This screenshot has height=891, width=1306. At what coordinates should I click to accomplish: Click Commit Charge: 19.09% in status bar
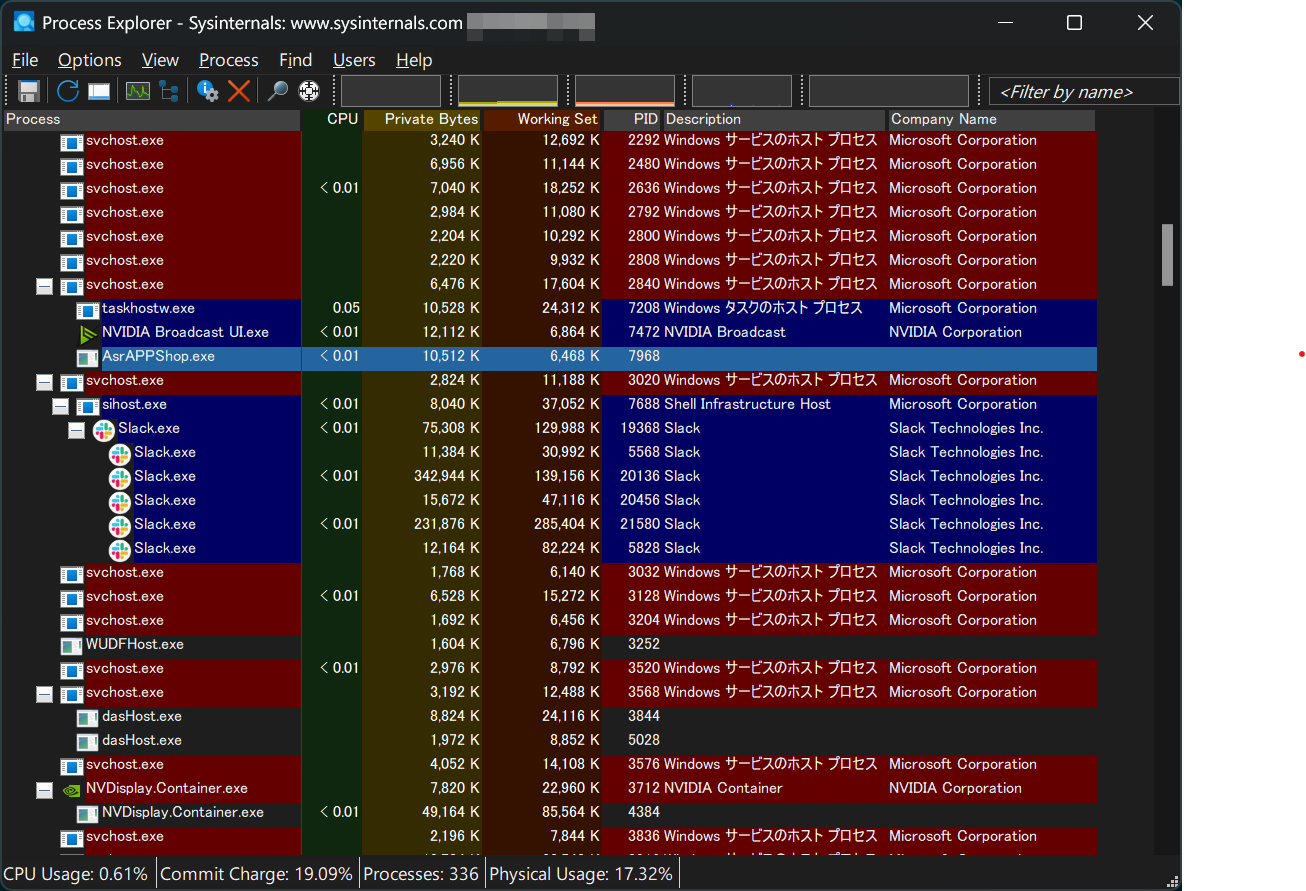click(256, 874)
